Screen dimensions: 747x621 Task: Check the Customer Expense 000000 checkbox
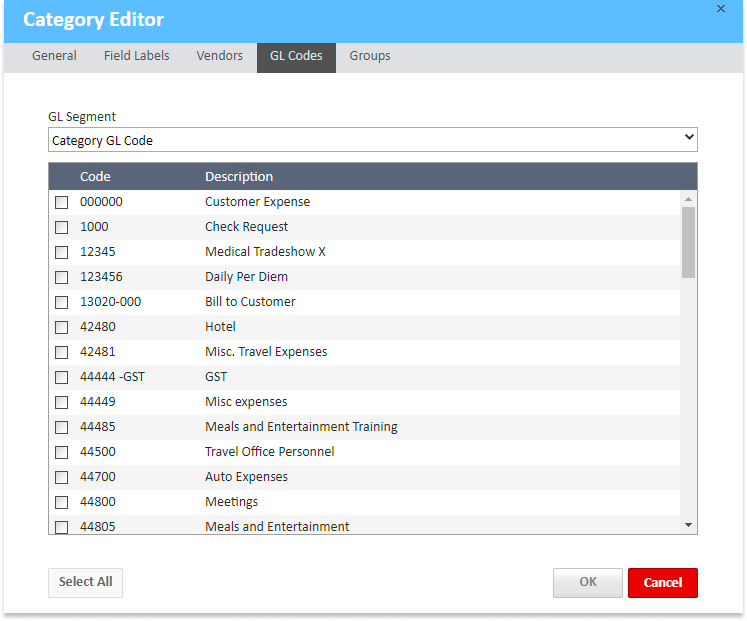(x=62, y=202)
